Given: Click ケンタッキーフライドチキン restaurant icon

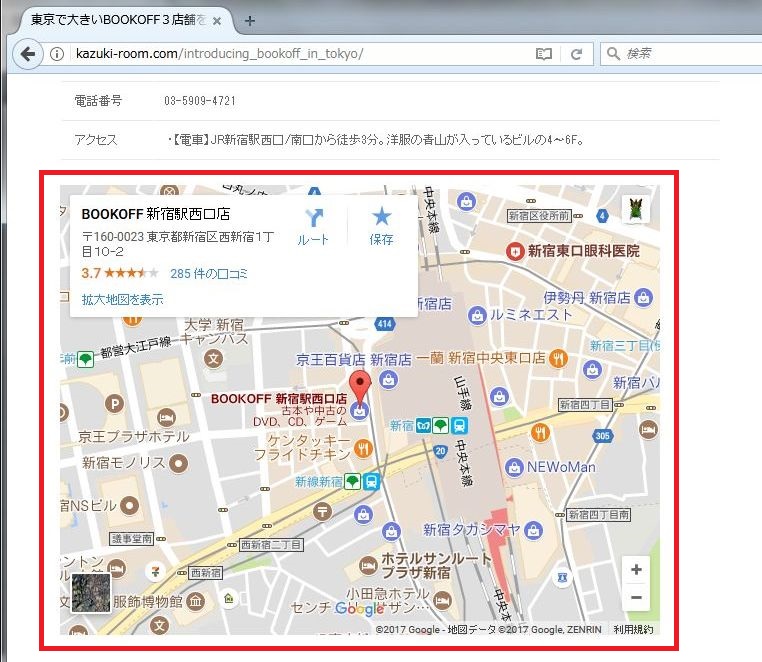Looking at the screenshot, I should 363,448.
